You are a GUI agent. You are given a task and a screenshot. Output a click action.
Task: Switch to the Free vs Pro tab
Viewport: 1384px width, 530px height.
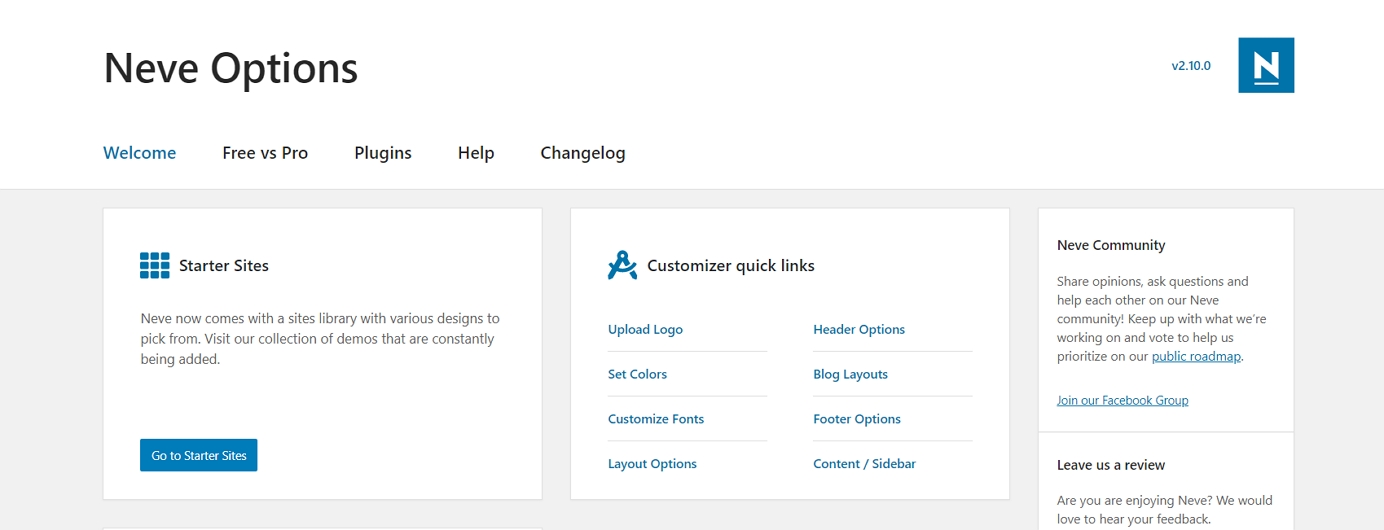point(265,153)
